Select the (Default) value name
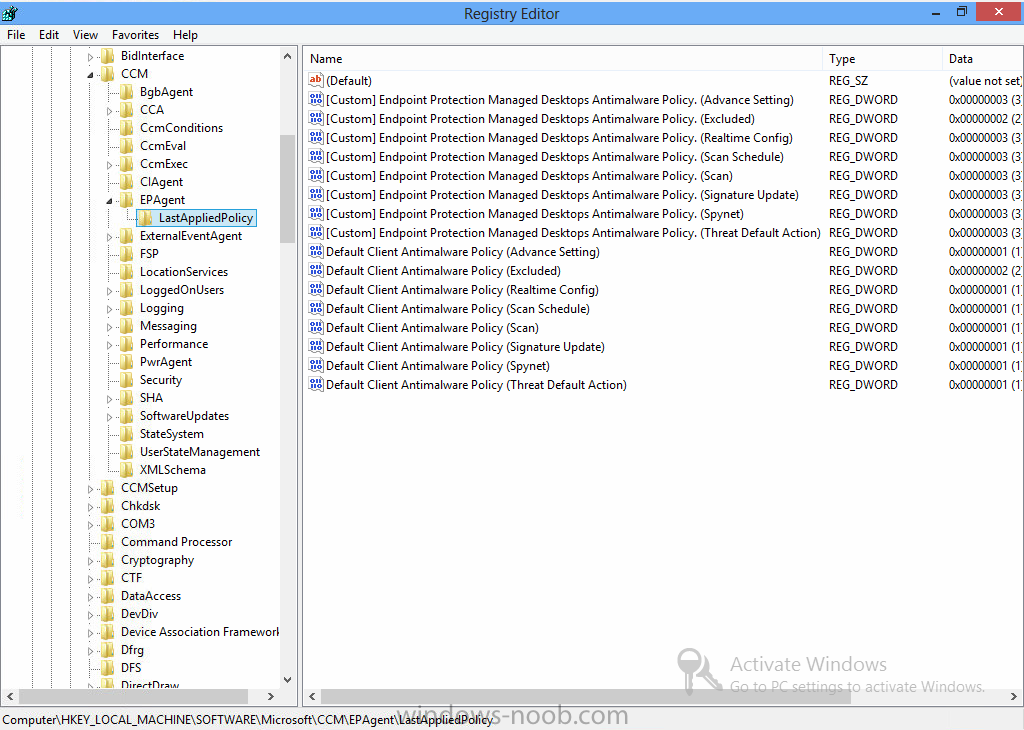Viewport: 1024px width, 730px height. (x=349, y=80)
